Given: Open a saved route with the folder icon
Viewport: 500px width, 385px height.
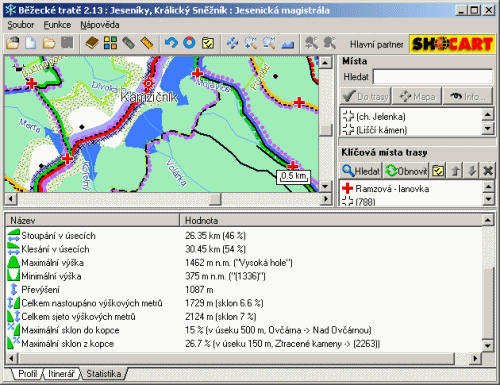Looking at the screenshot, I should click(49, 43).
